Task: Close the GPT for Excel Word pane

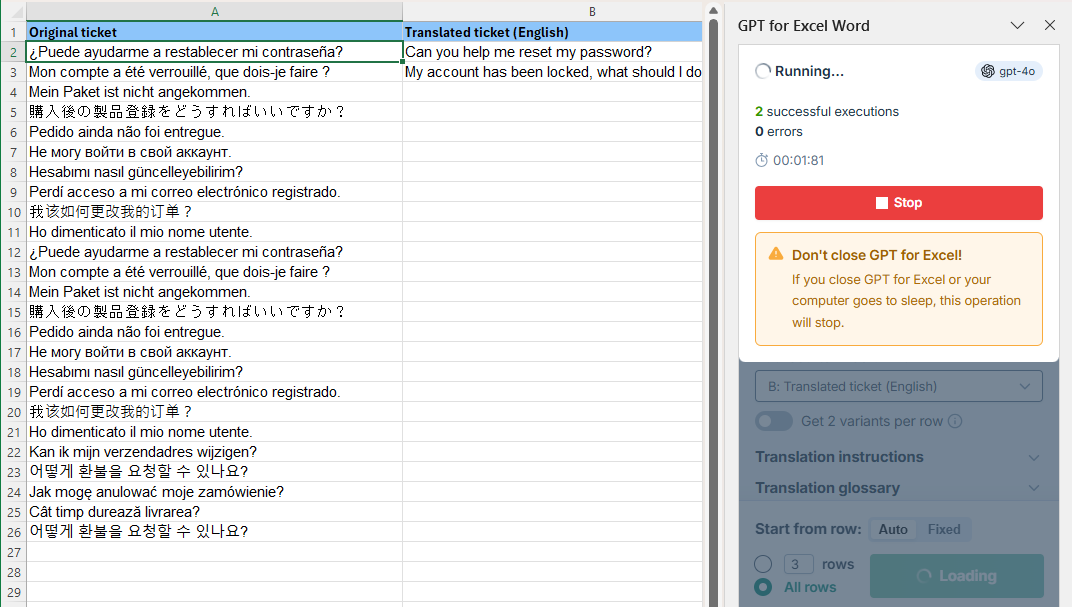Action: click(1050, 25)
